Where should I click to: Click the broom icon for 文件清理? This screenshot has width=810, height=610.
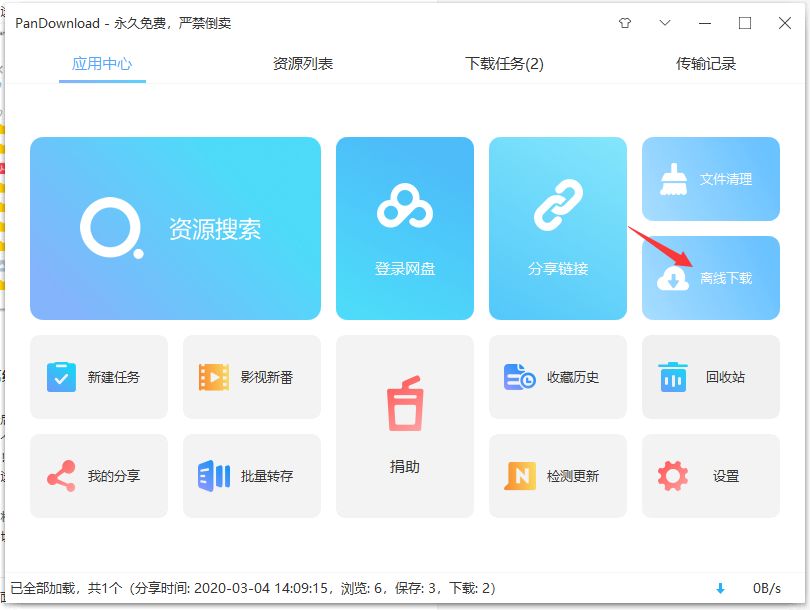673,179
